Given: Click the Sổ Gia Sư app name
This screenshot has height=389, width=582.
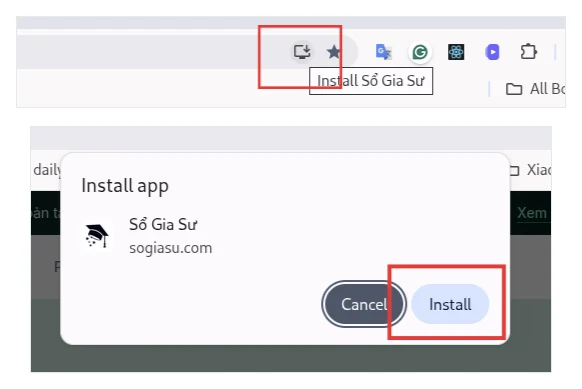Looking at the screenshot, I should click(163, 224).
